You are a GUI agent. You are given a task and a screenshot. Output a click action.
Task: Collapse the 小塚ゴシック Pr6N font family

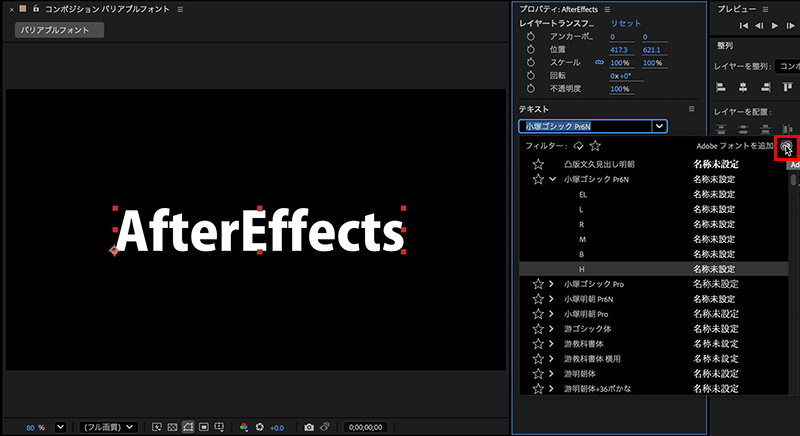[x=552, y=179]
